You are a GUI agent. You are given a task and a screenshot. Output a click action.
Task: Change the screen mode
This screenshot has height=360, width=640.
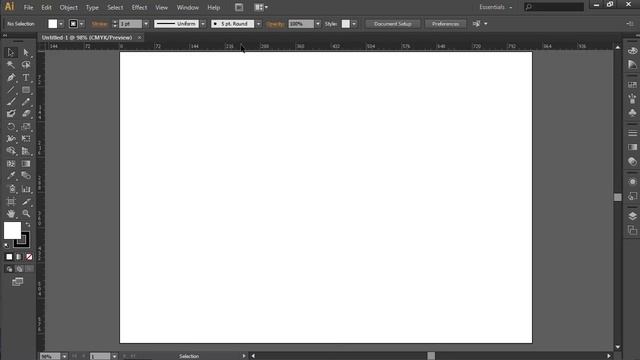[x=18, y=282]
